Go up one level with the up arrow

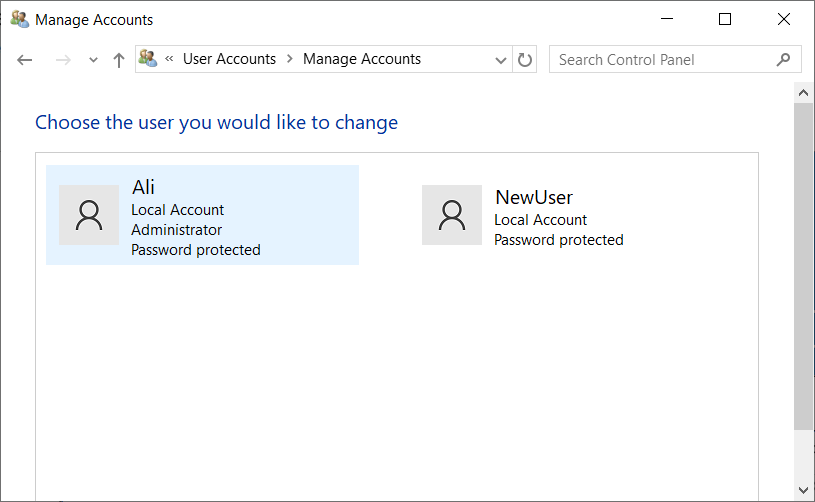[119, 60]
